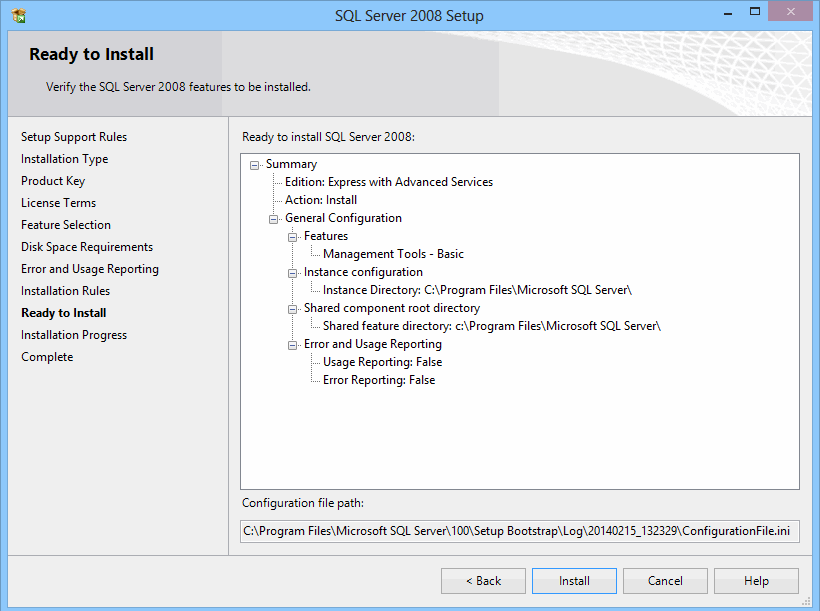
Task: Select Management Tools - Basic row
Action: [x=393, y=254]
